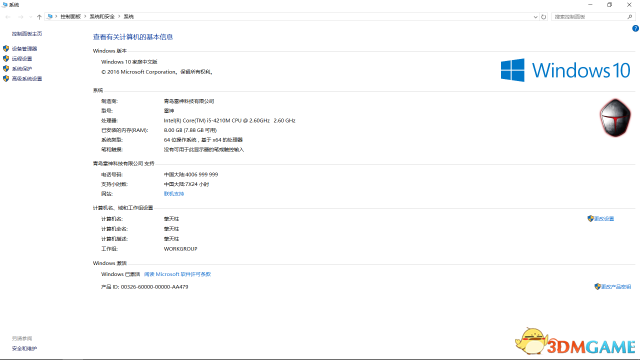640x360 pixels.
Task: Click the Intel Core i5-4210M processor value
Action: click(x=229, y=120)
